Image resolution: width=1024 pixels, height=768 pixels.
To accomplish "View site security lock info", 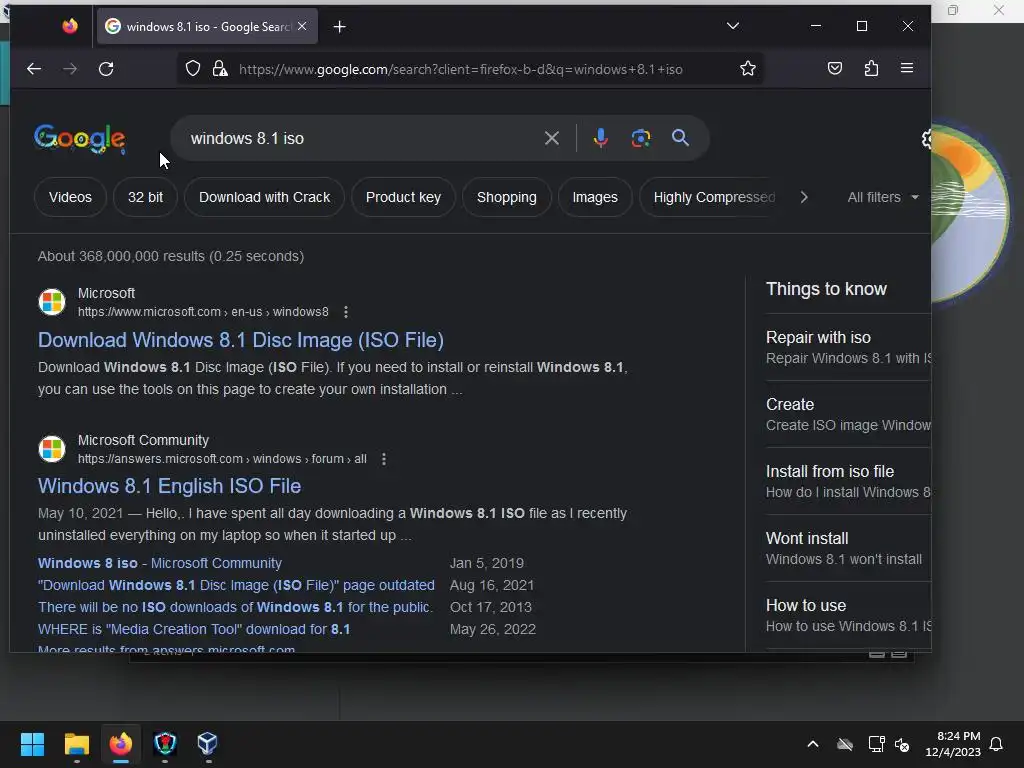I will tap(220, 69).
